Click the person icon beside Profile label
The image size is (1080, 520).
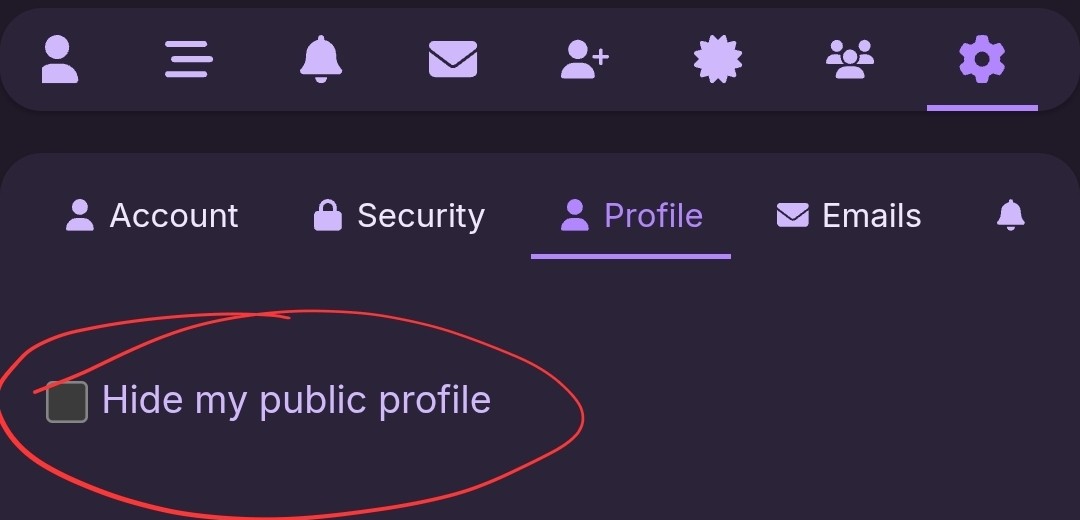tap(575, 215)
